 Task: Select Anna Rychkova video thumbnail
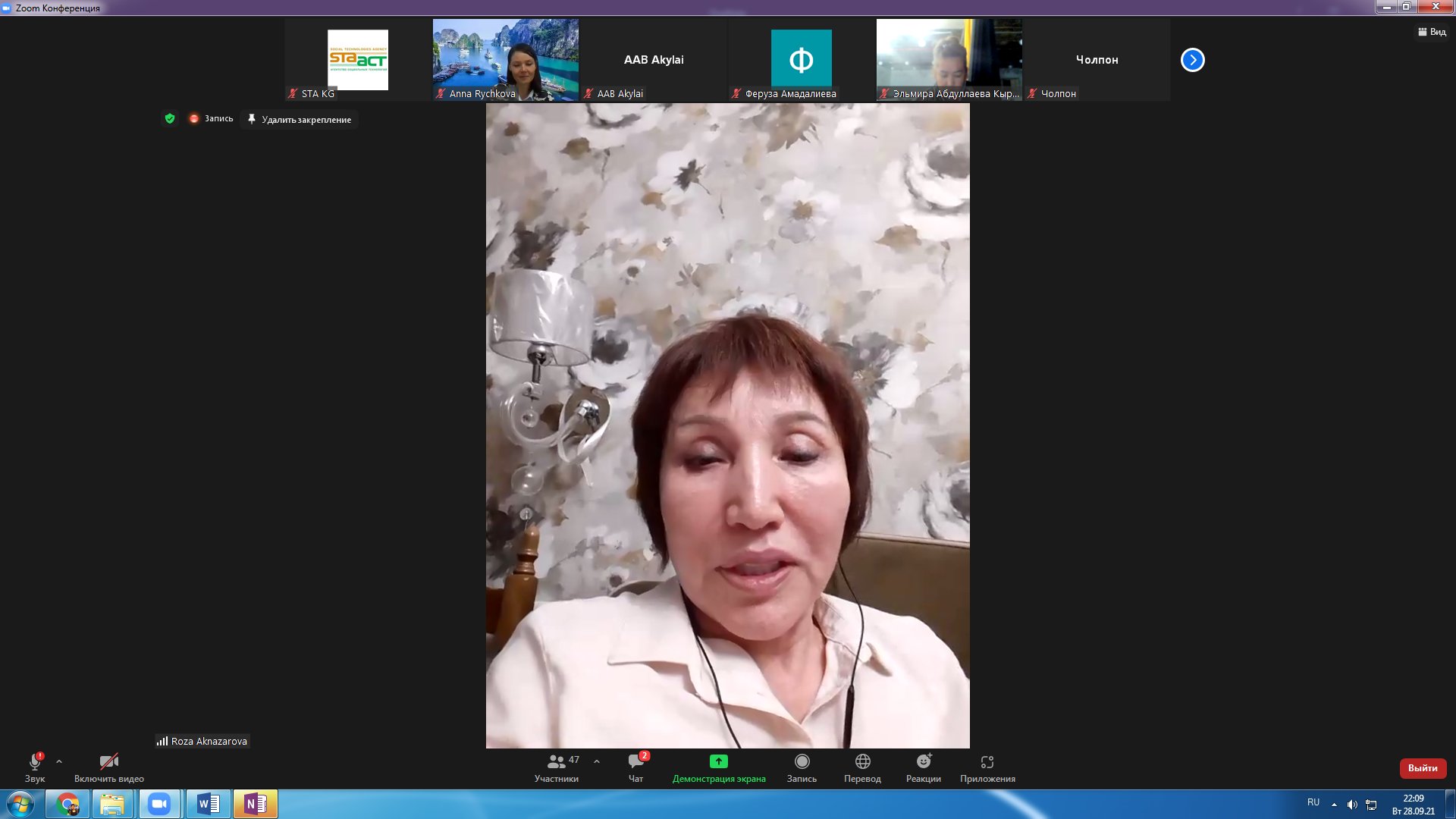pyautogui.click(x=505, y=60)
